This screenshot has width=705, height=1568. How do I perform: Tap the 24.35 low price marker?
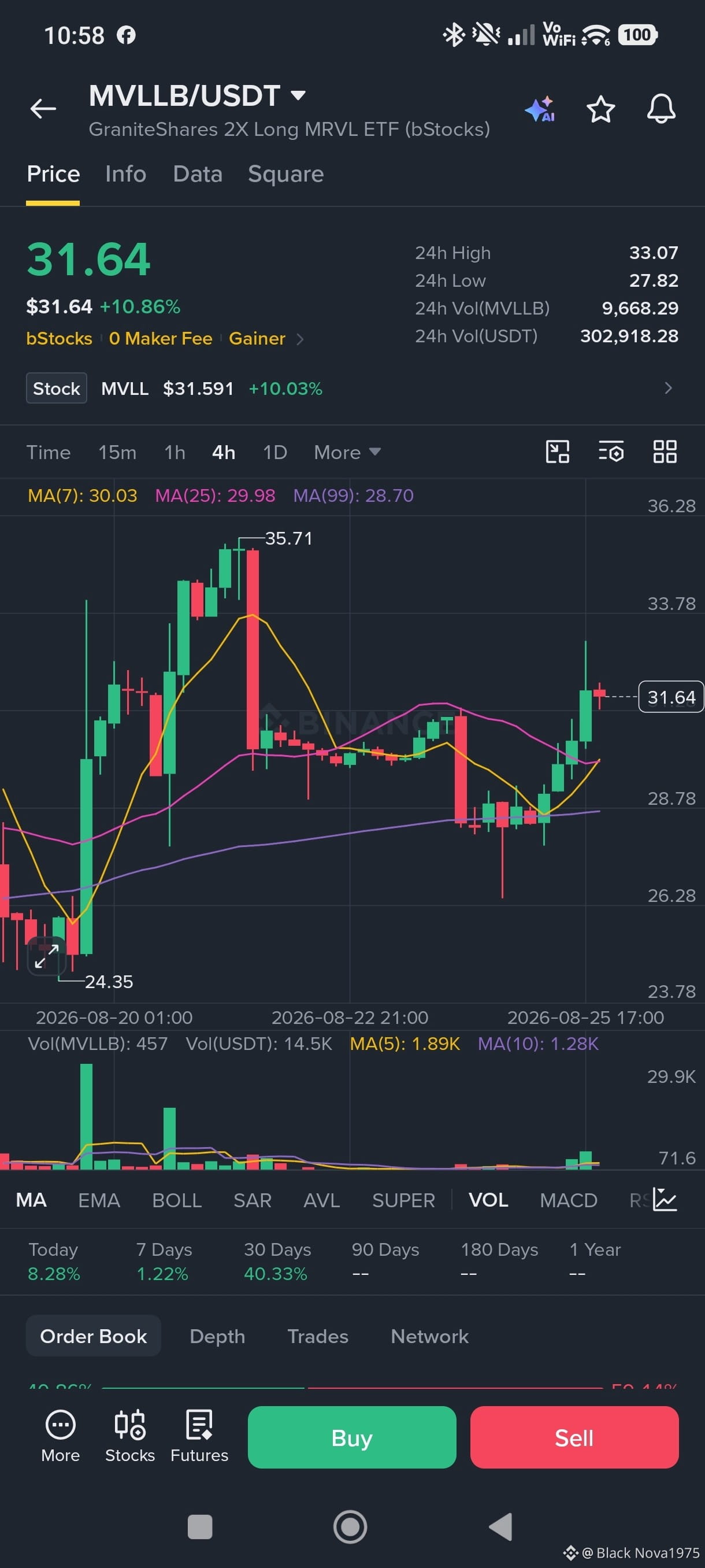click(x=109, y=982)
